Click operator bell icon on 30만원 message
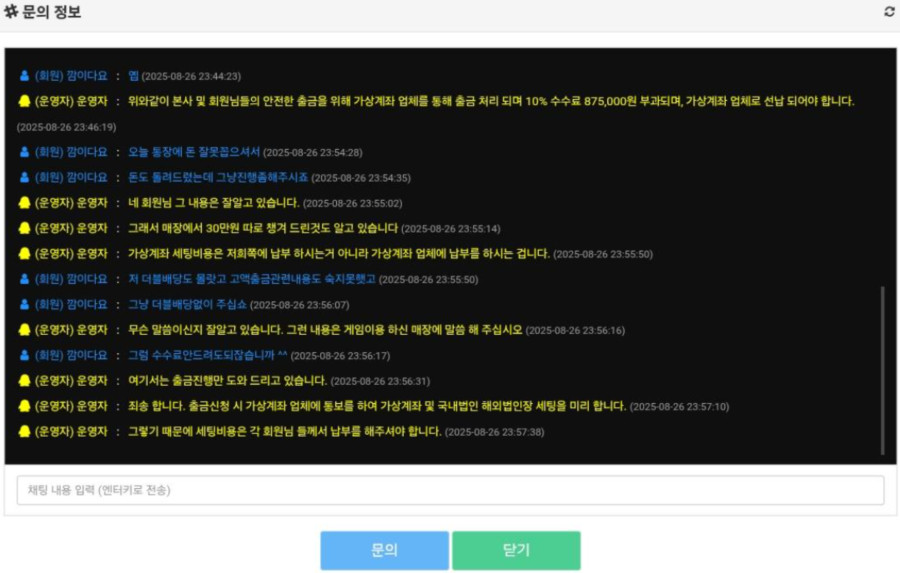The image size is (900, 573). tap(24, 228)
